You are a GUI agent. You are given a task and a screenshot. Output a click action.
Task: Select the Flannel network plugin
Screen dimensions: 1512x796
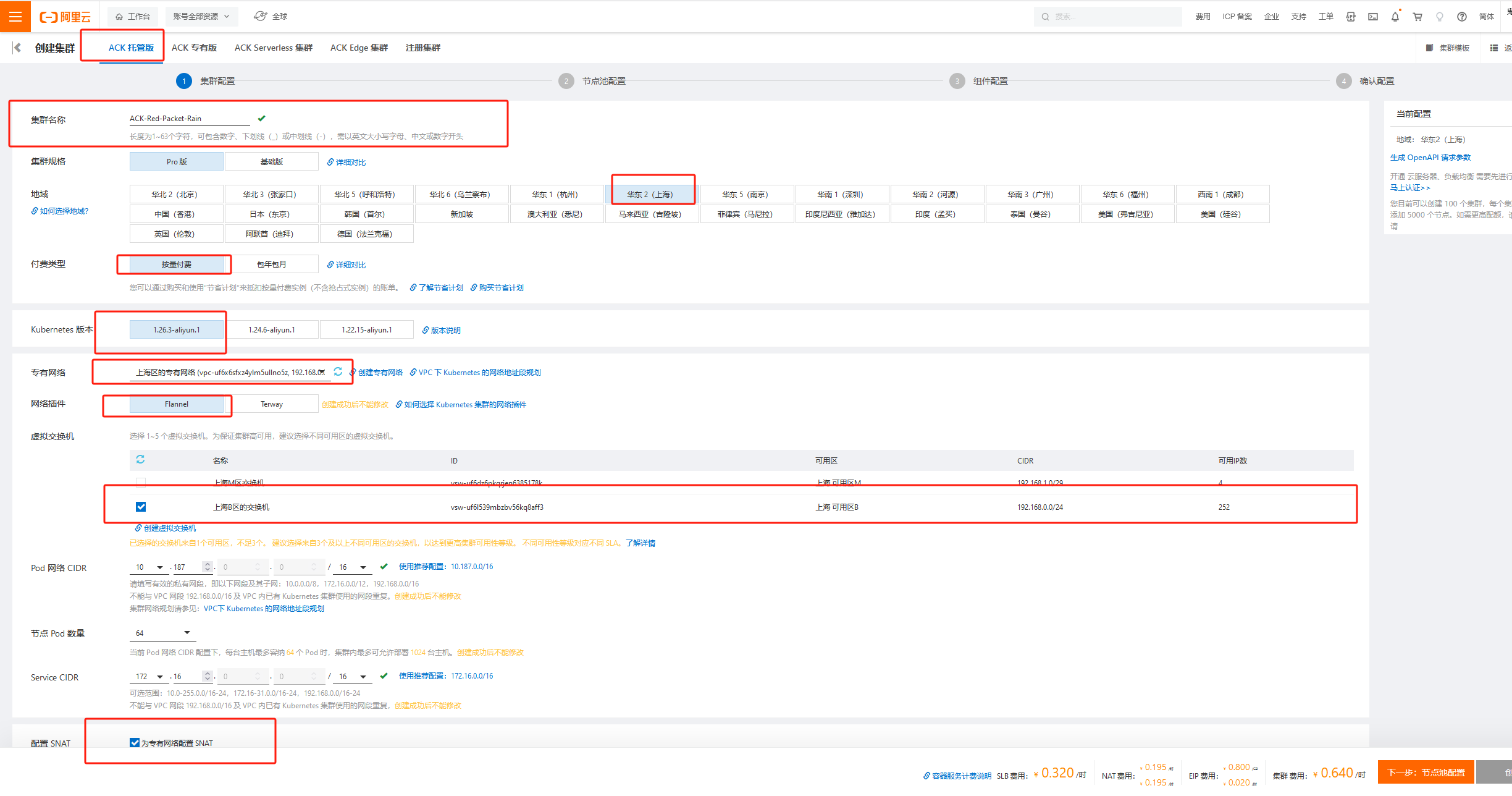point(177,404)
